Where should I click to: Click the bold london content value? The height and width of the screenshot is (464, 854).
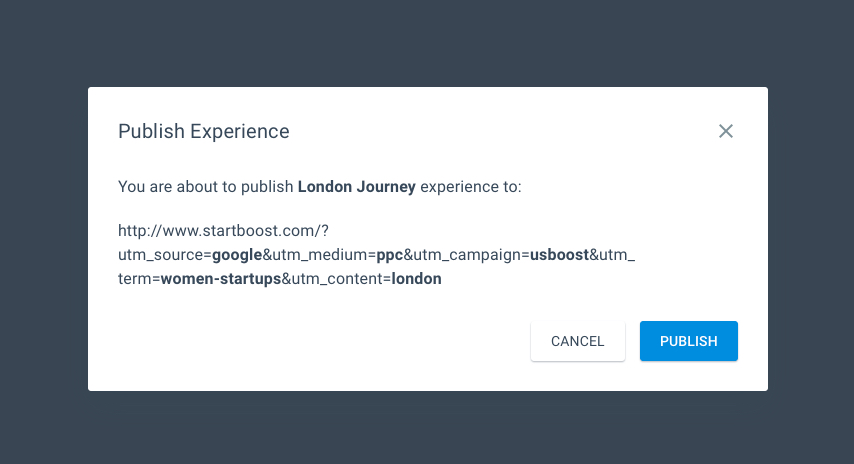417,279
